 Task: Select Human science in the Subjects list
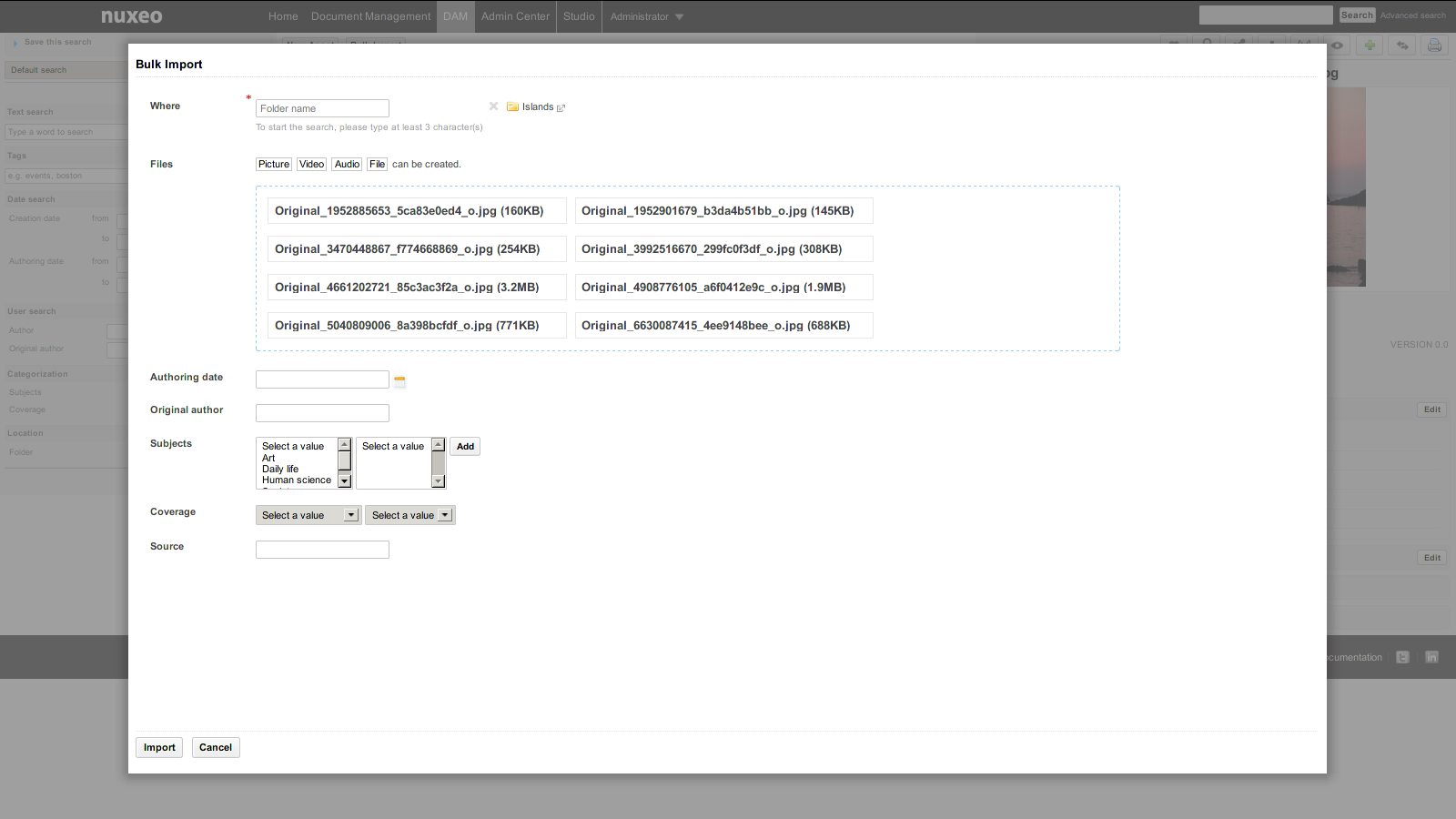297,480
